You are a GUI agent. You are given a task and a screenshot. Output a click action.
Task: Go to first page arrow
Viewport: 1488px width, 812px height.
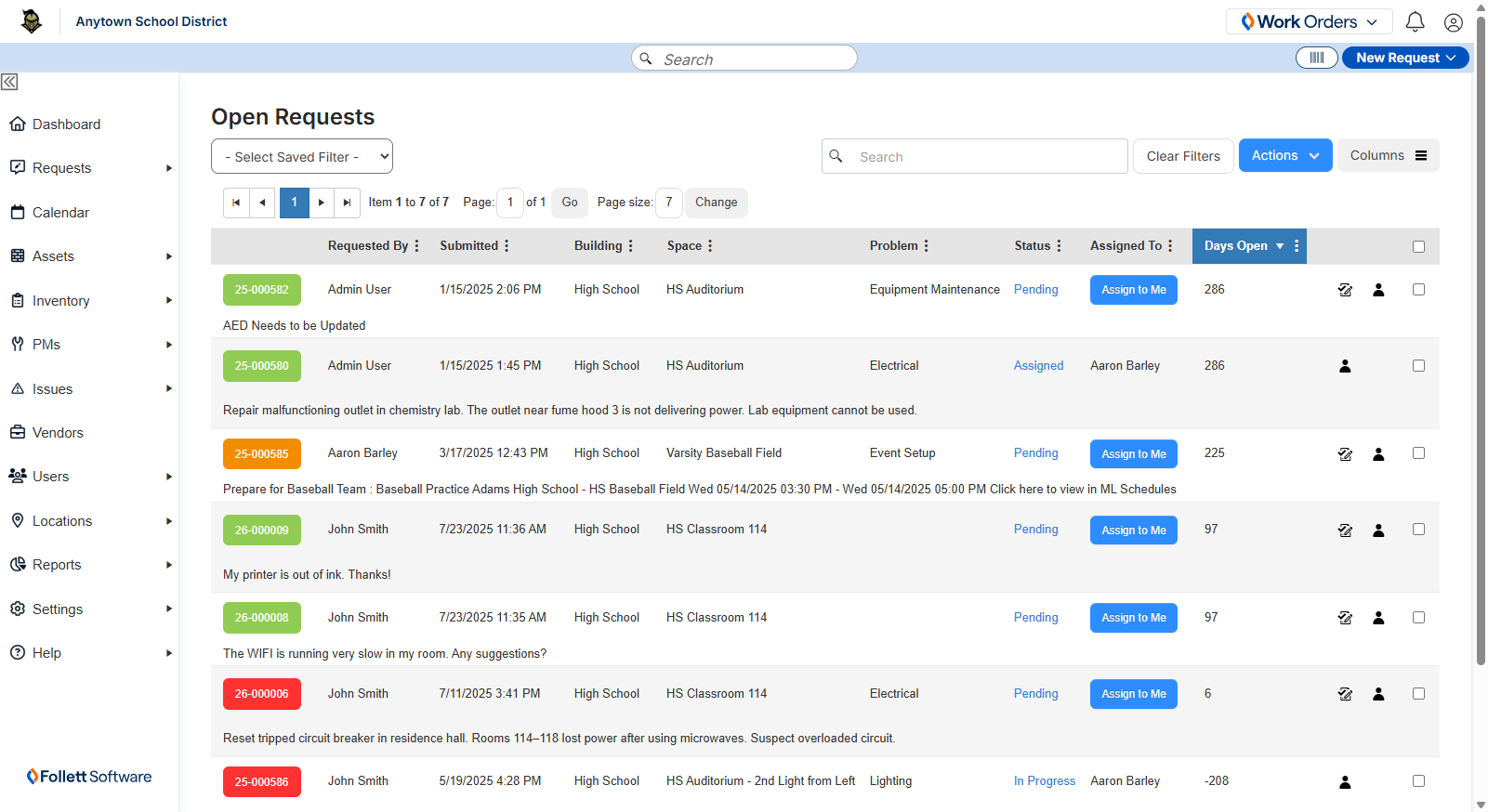(236, 203)
